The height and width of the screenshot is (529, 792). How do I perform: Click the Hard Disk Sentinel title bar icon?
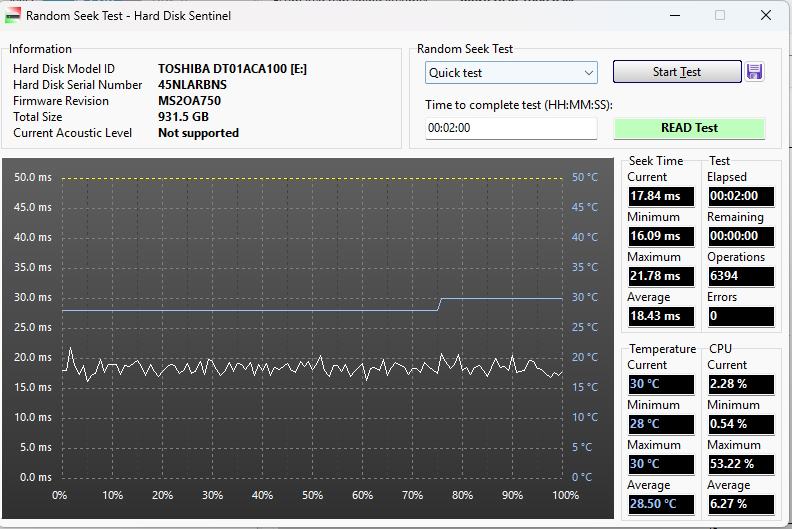(x=13, y=15)
